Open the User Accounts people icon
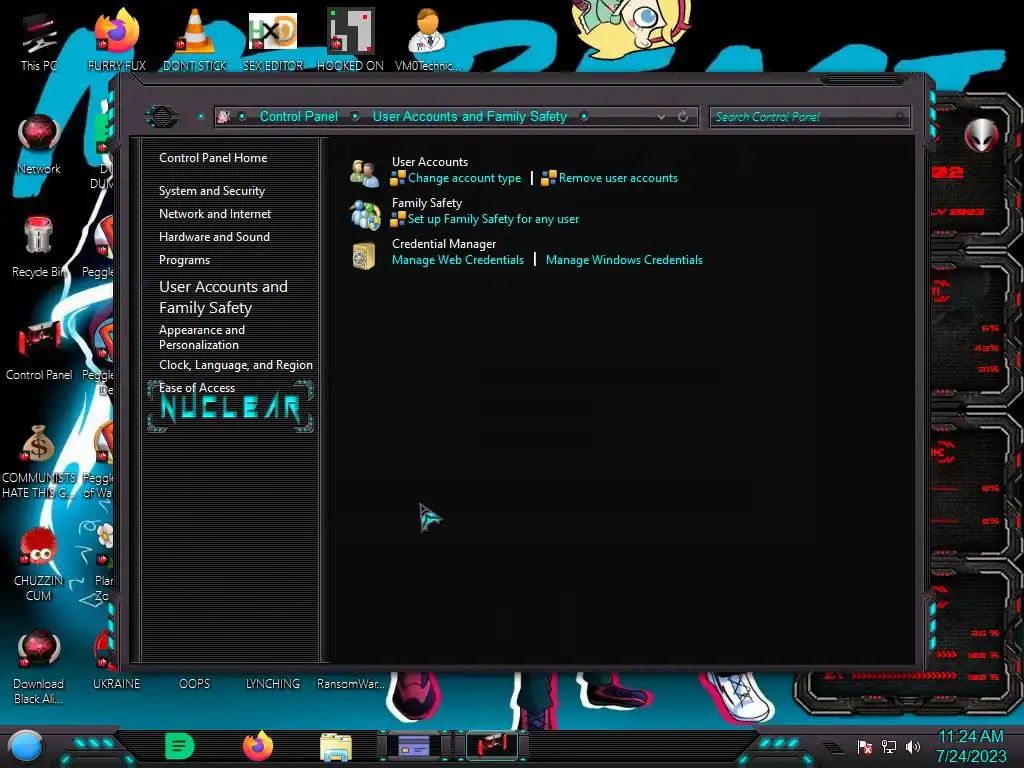The width and height of the screenshot is (1024, 768). pyautogui.click(x=364, y=173)
